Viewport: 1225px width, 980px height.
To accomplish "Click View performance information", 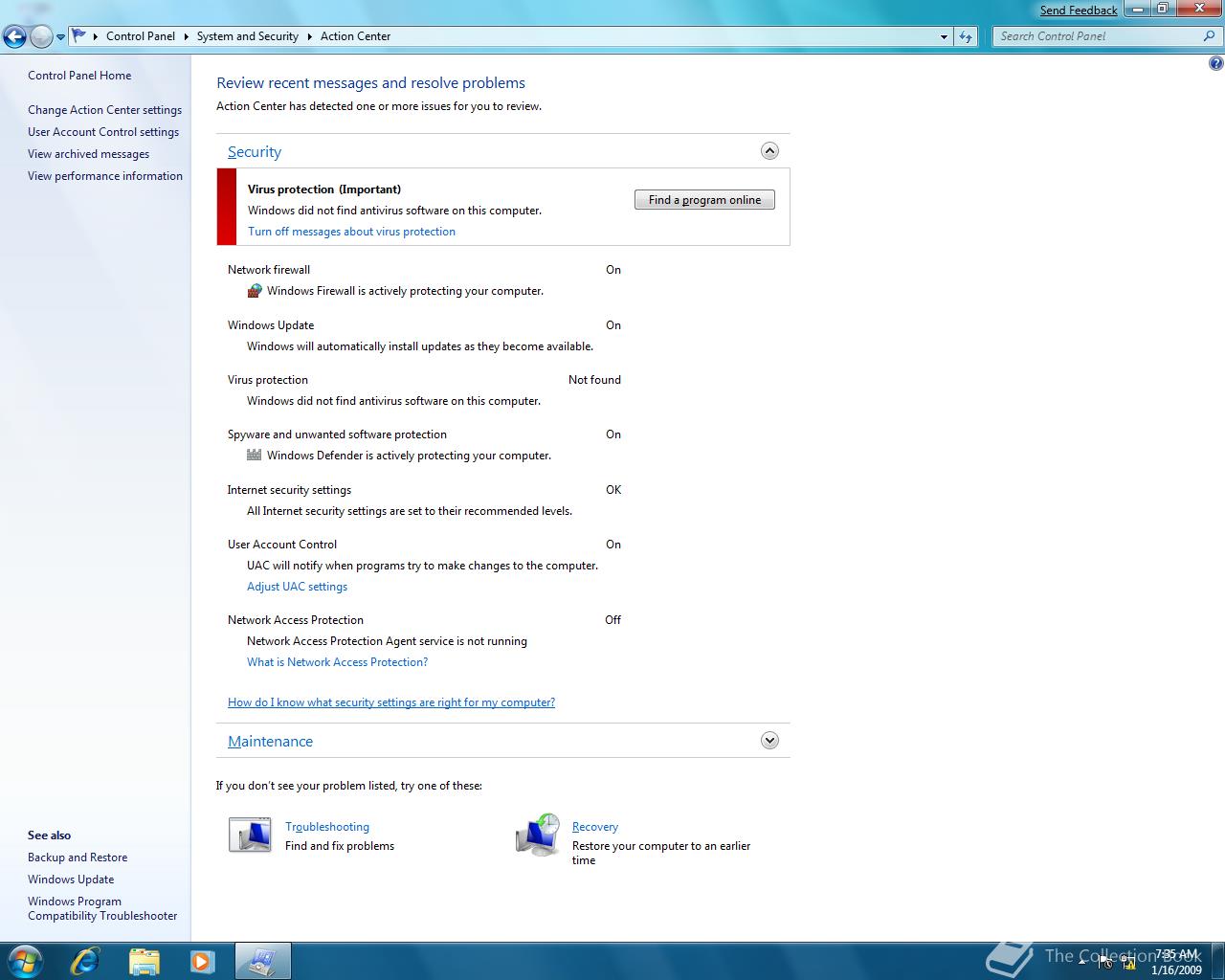I will click(105, 176).
